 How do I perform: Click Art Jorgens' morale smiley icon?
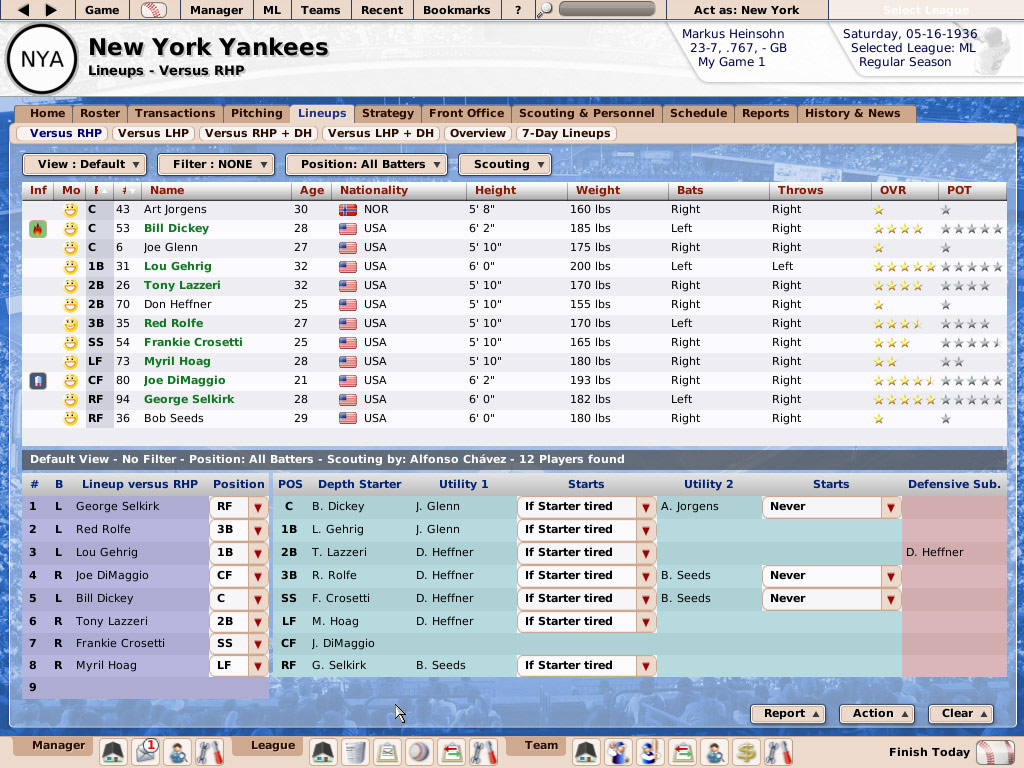coord(69,212)
